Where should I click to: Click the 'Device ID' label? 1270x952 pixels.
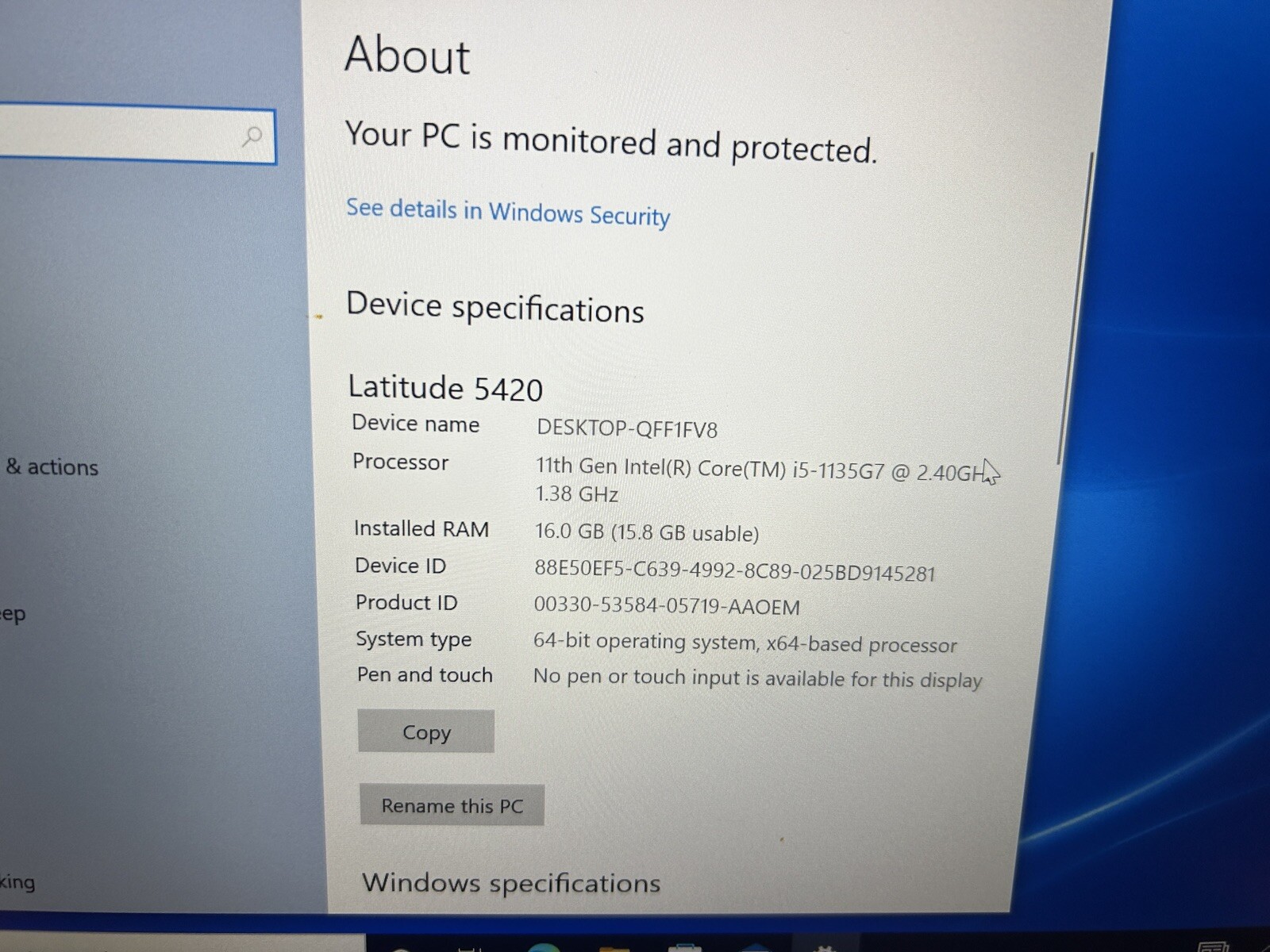(400, 566)
